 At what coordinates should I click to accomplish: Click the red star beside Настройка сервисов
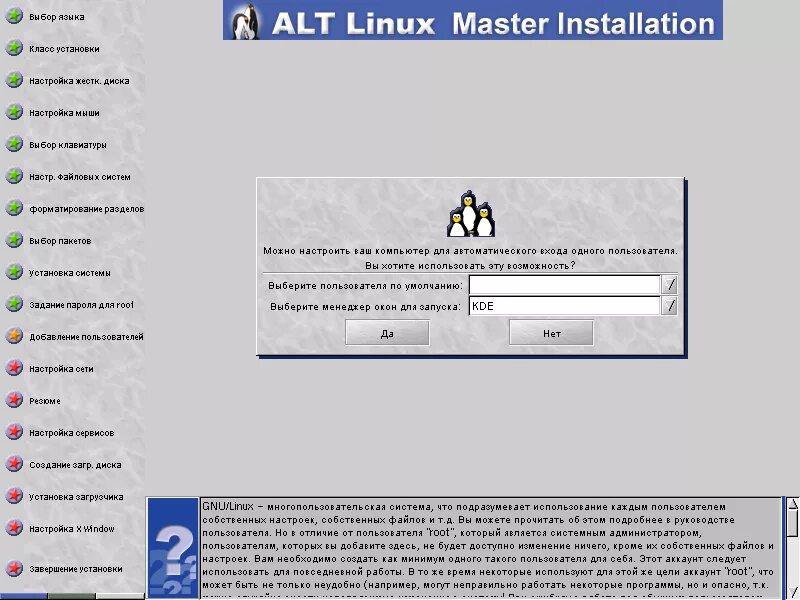(14, 432)
